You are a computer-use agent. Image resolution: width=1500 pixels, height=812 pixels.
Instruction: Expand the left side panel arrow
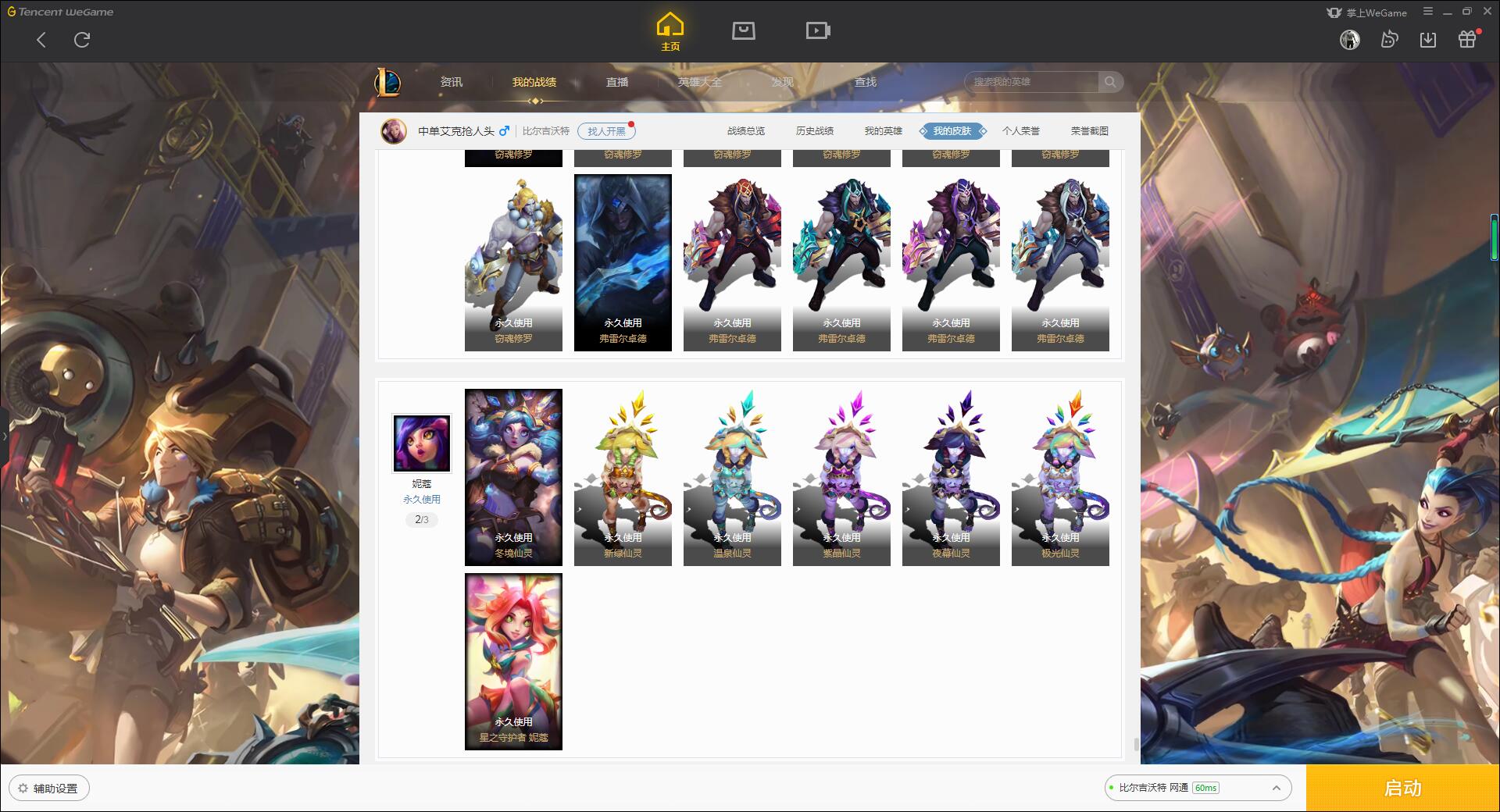coord(4,436)
